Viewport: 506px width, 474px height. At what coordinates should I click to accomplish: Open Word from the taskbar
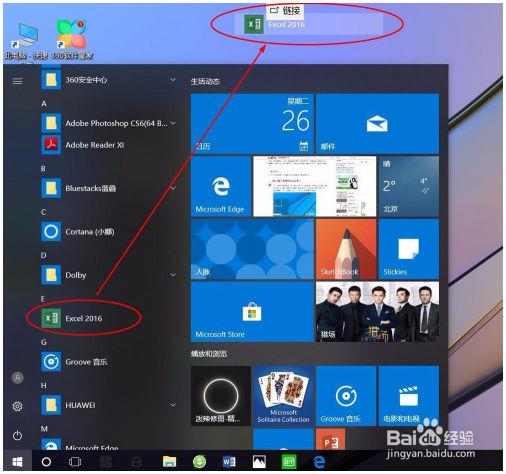click(229, 462)
